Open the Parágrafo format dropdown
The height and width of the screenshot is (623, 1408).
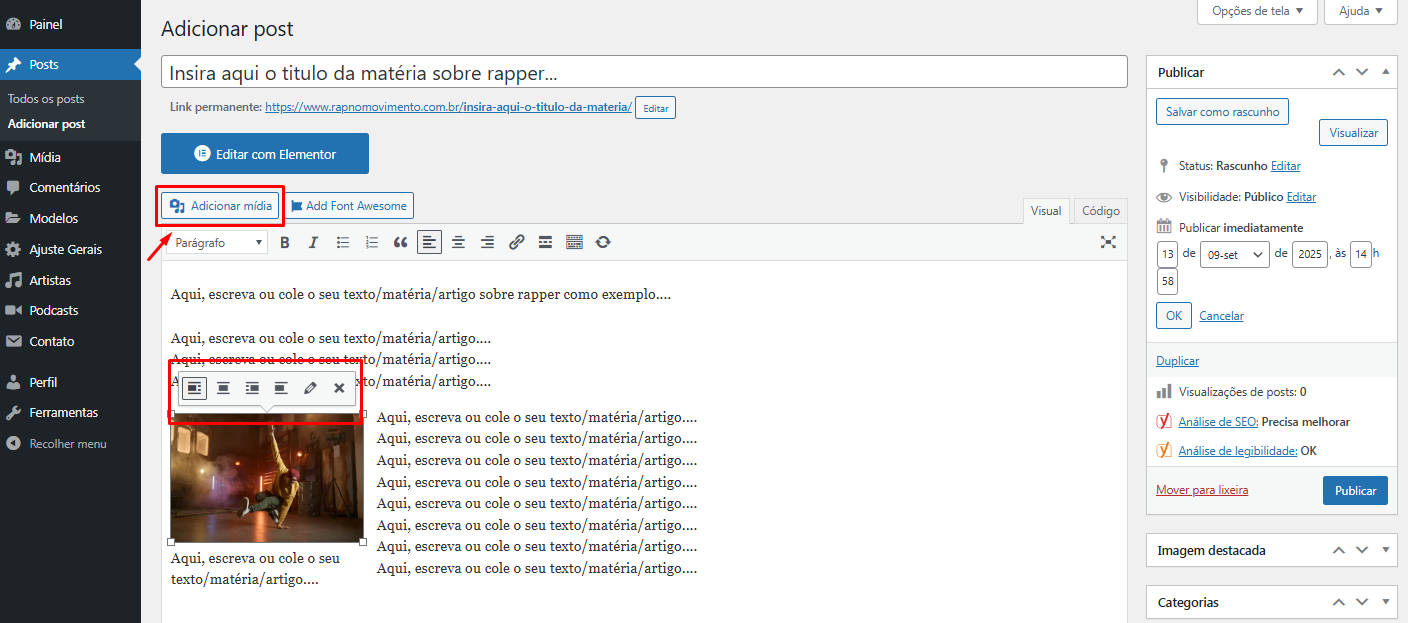coord(218,242)
